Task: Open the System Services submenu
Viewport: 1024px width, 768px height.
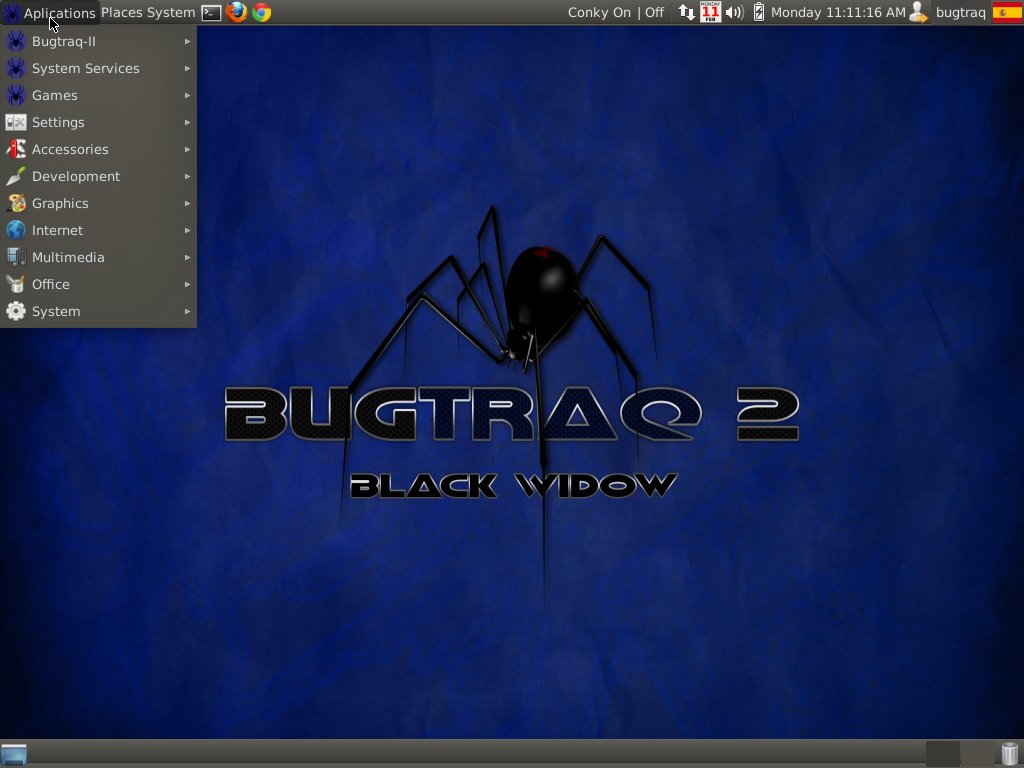Action: coord(99,69)
